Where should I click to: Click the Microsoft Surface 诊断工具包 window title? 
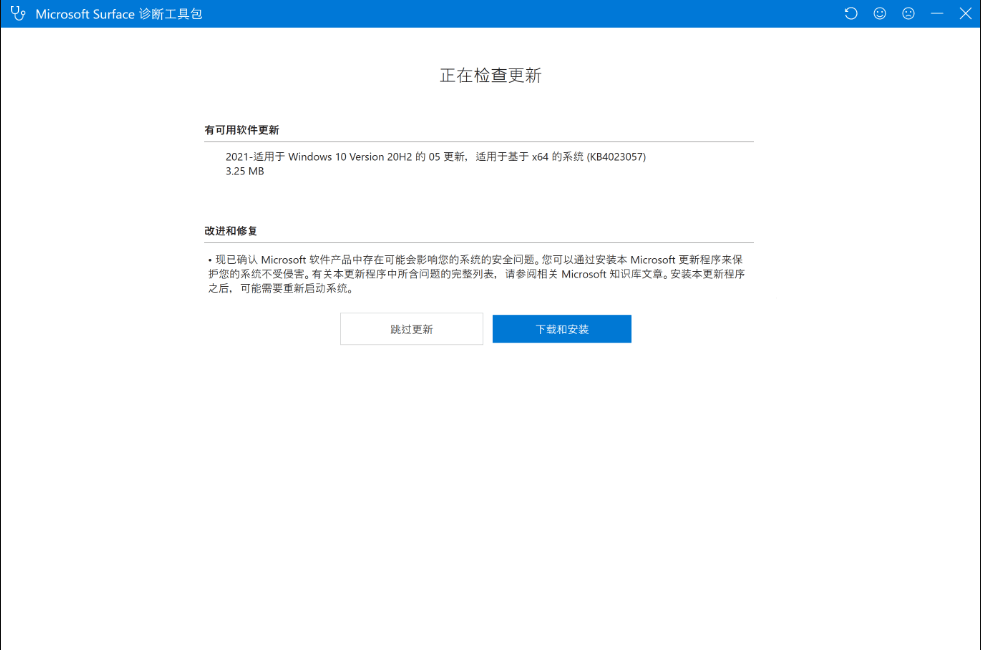tap(119, 14)
